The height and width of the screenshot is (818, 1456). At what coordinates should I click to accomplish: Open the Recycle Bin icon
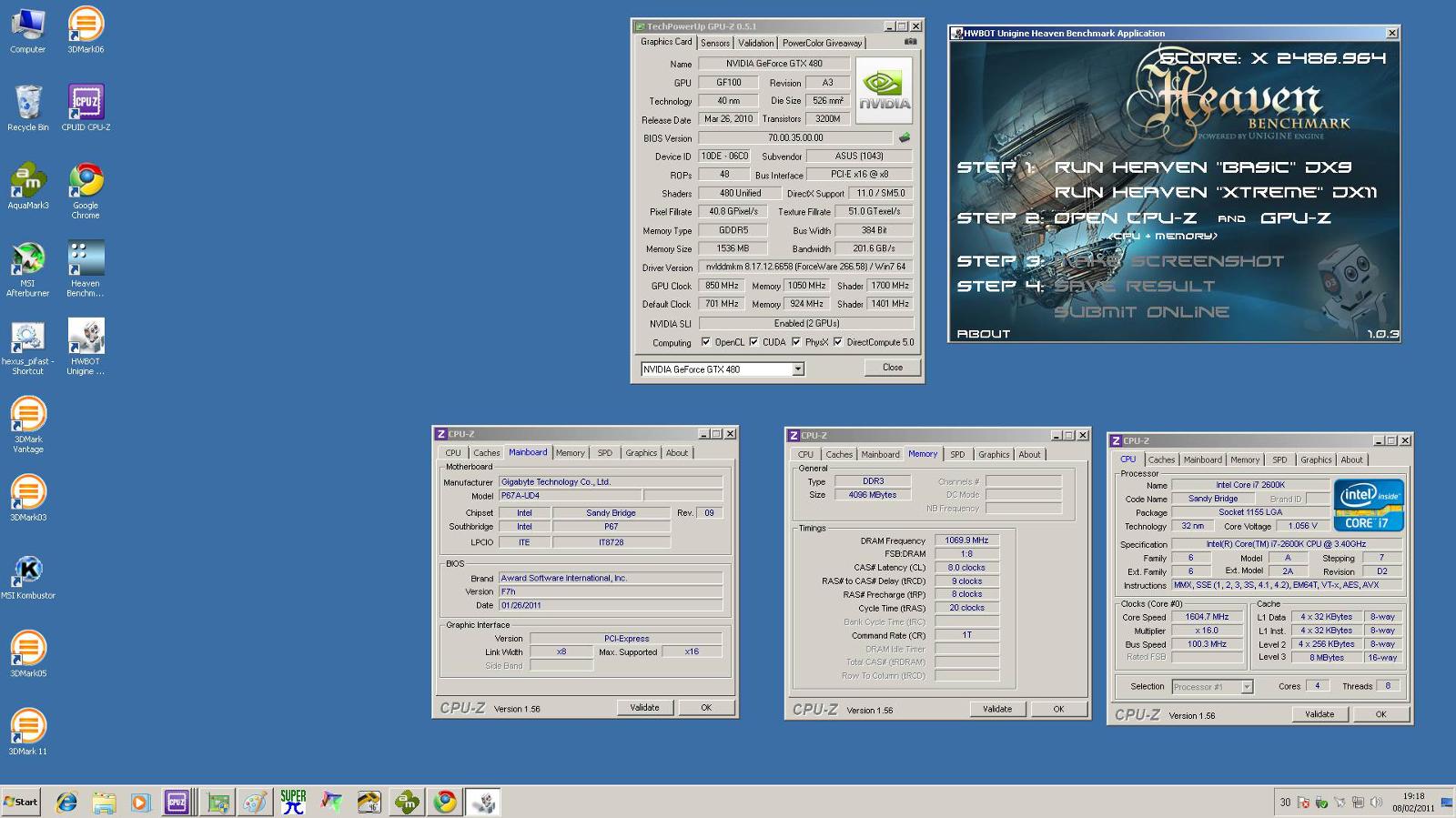[27, 107]
